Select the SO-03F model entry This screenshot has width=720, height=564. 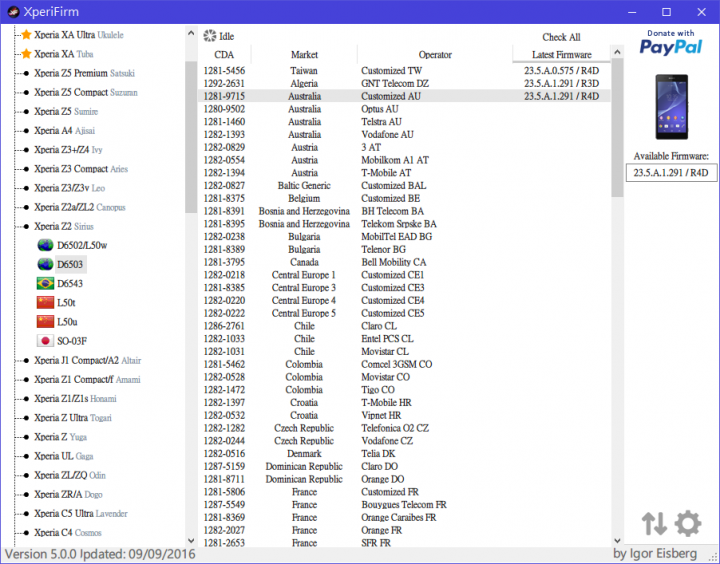[72, 341]
